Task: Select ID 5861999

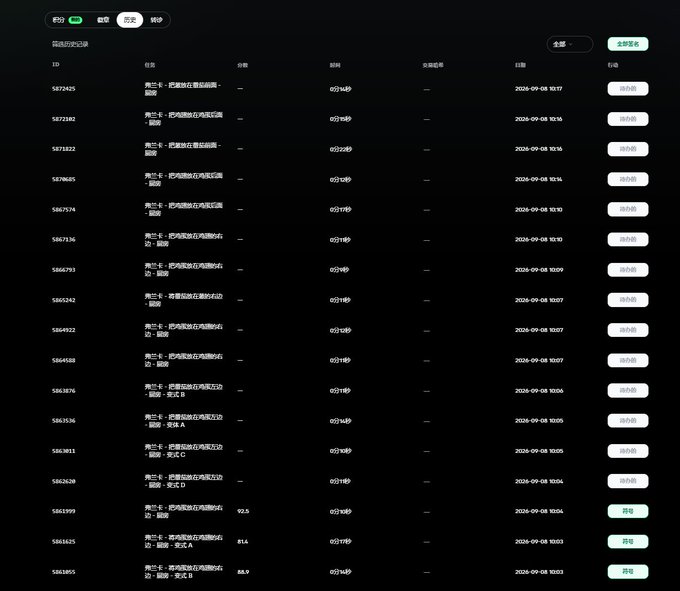Action: tap(64, 511)
